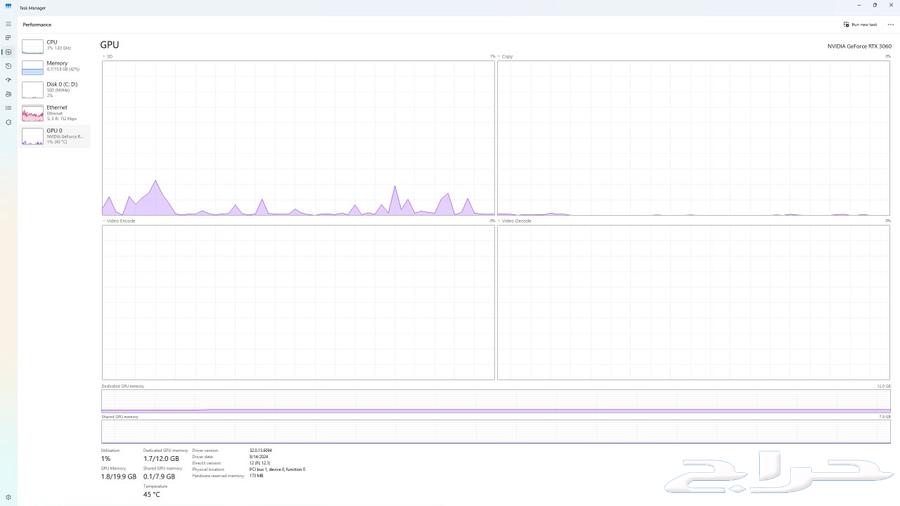Open the Details page icon

pyautogui.click(x=8, y=108)
